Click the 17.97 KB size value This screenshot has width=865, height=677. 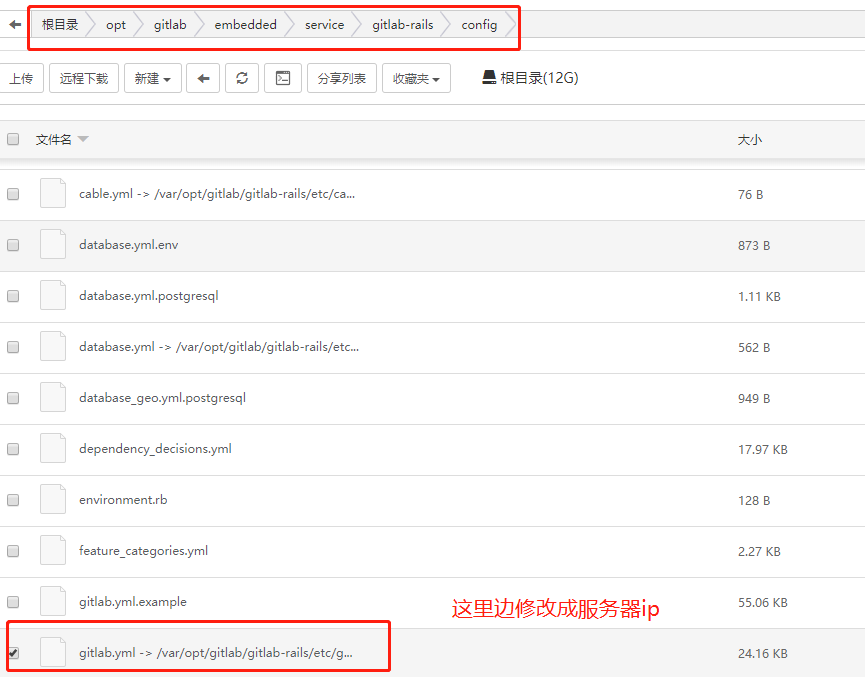point(763,450)
